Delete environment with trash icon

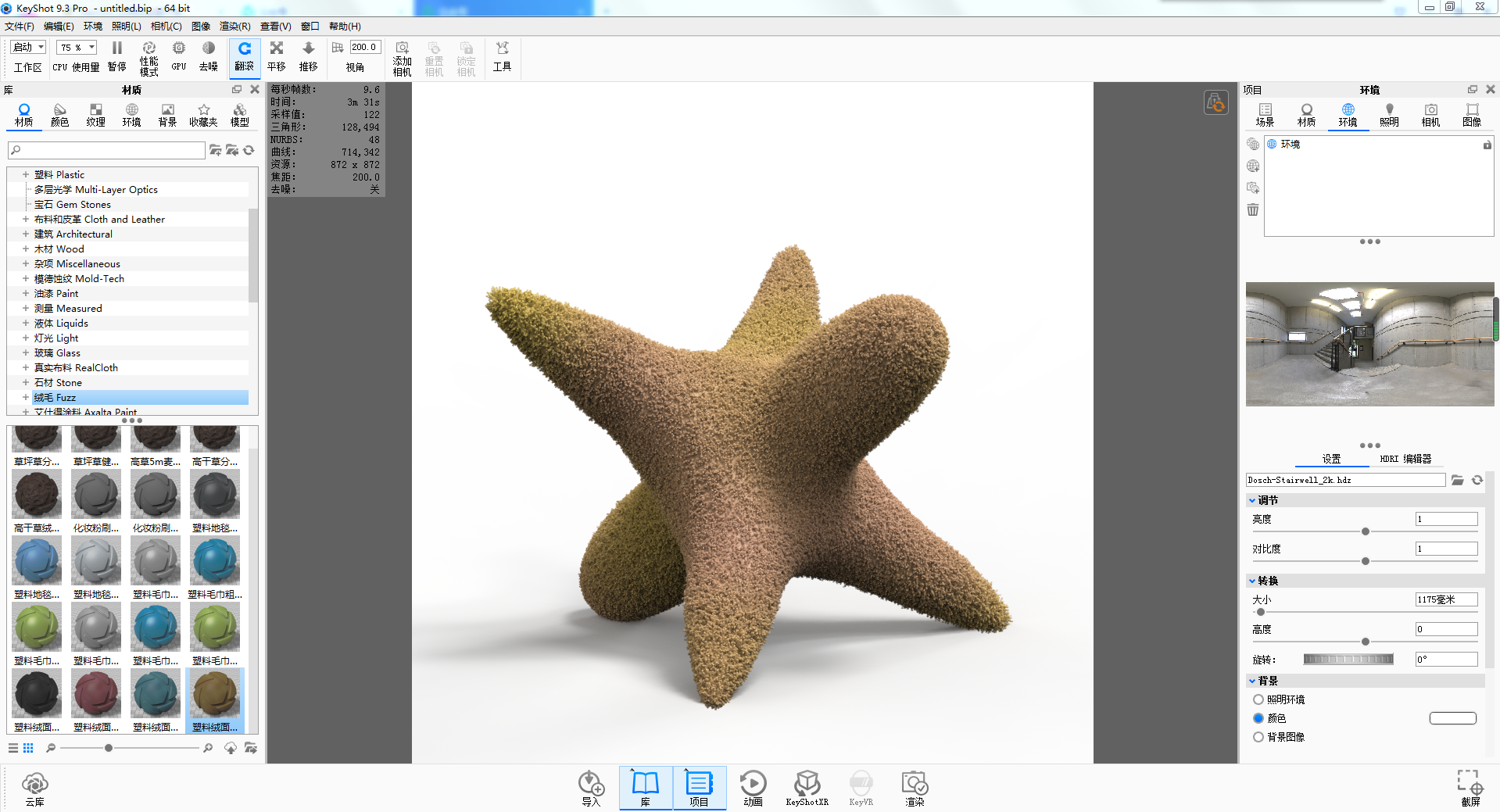pos(1253,209)
